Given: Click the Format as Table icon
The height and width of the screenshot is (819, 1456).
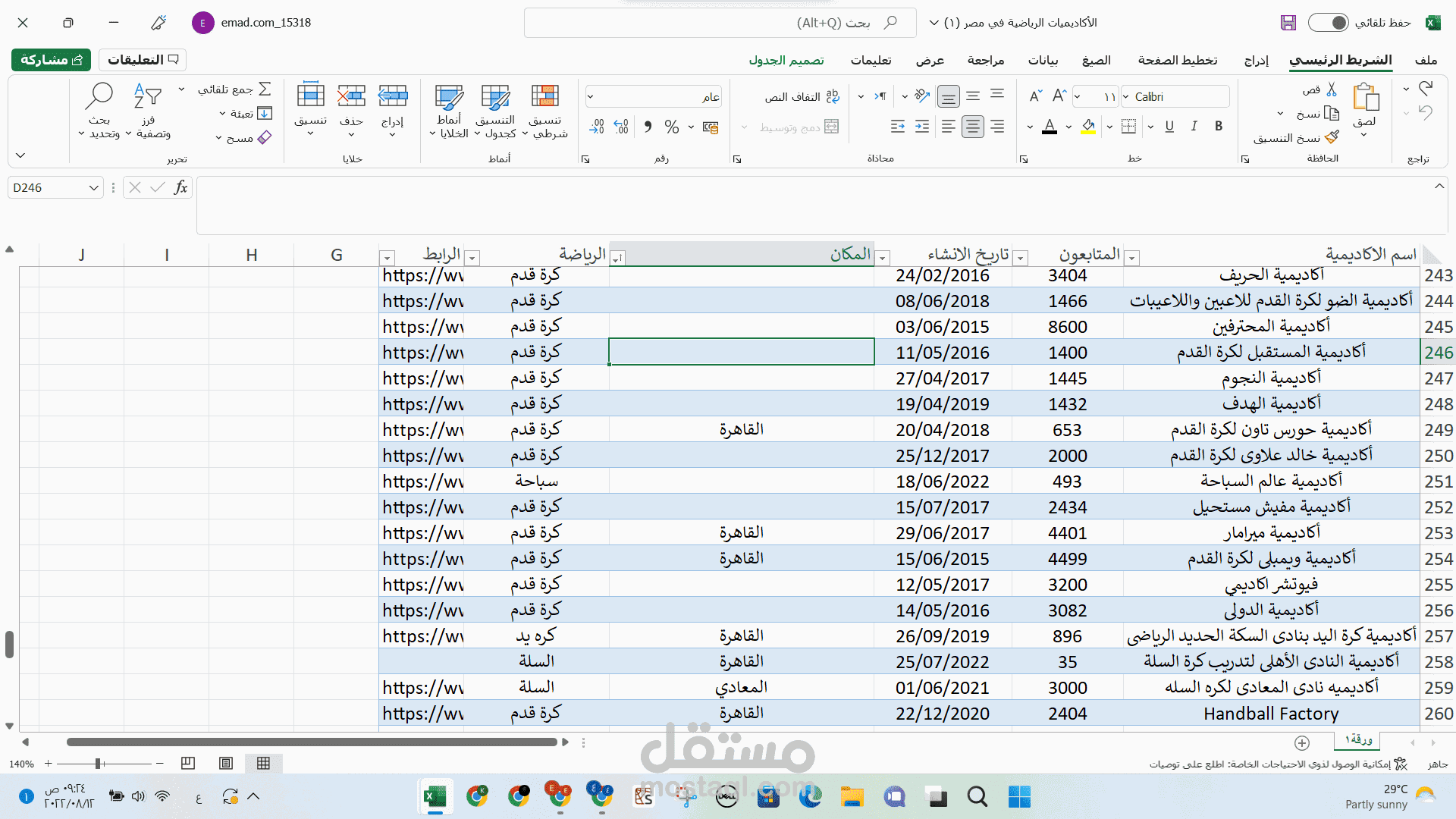Looking at the screenshot, I should click(x=495, y=97).
